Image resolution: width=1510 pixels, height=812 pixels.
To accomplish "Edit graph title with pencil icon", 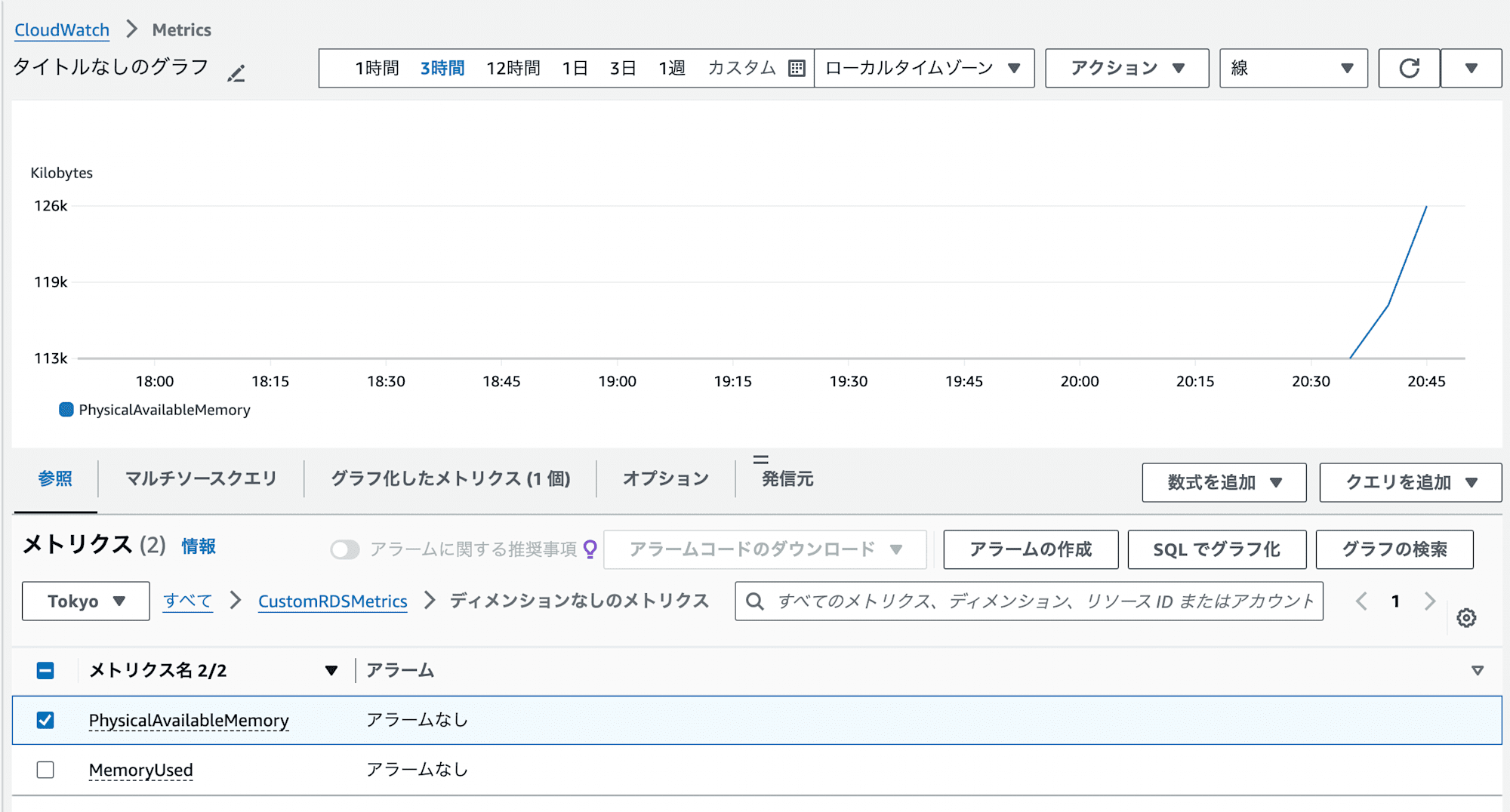I will tap(236, 73).
